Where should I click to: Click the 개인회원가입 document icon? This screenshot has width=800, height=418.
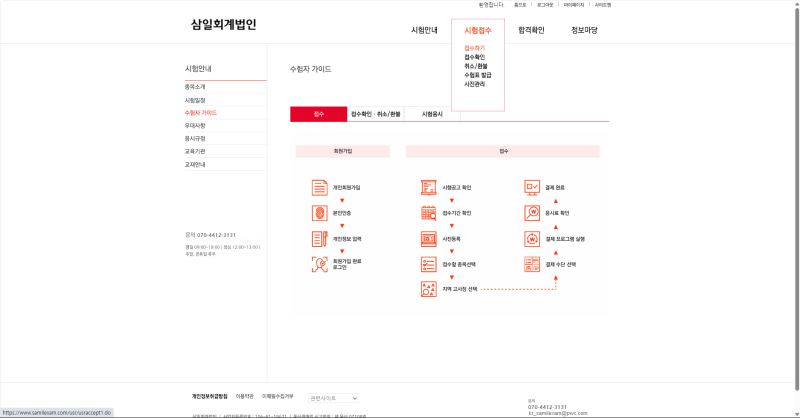tap(320, 187)
